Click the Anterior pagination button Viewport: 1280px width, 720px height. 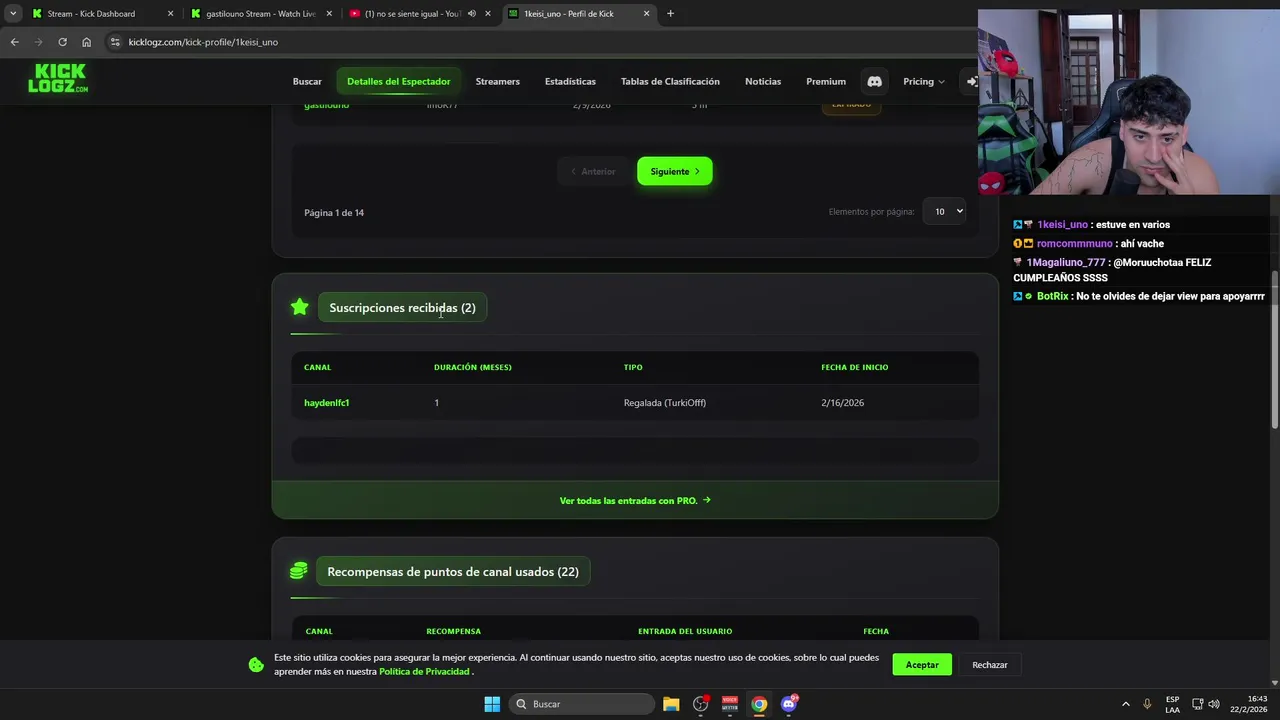pos(593,171)
